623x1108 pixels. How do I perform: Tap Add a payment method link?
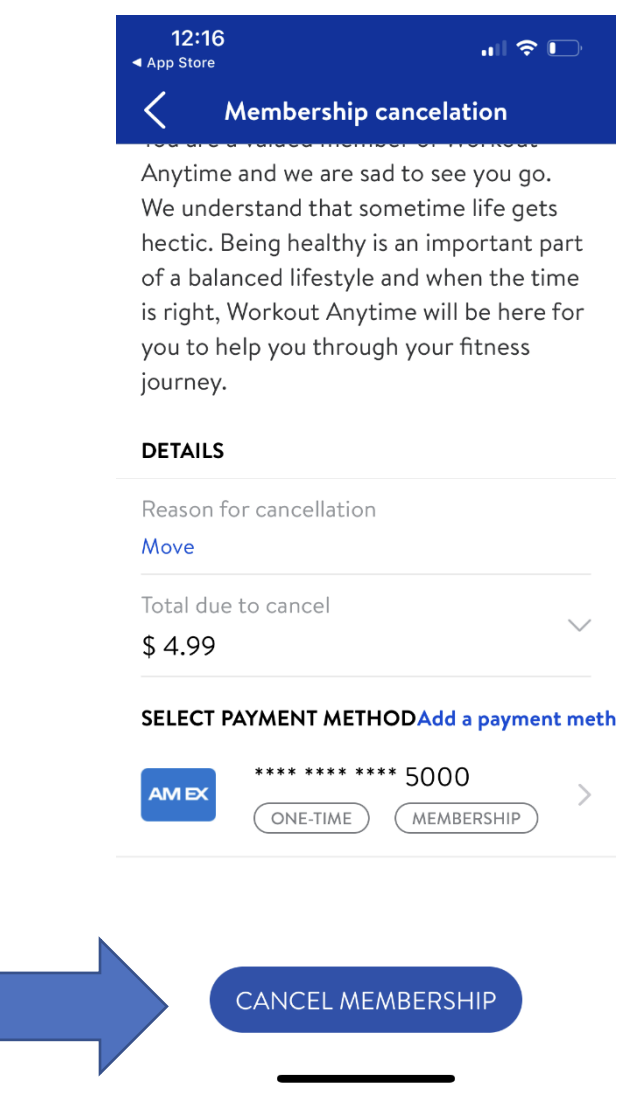(516, 719)
